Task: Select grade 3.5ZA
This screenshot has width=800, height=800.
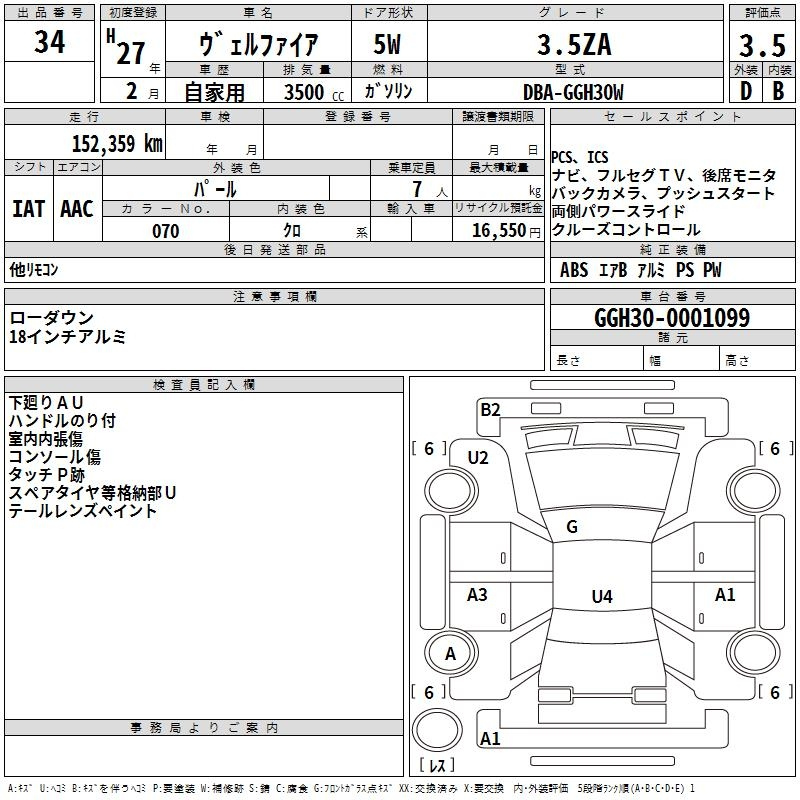Action: pos(574,44)
